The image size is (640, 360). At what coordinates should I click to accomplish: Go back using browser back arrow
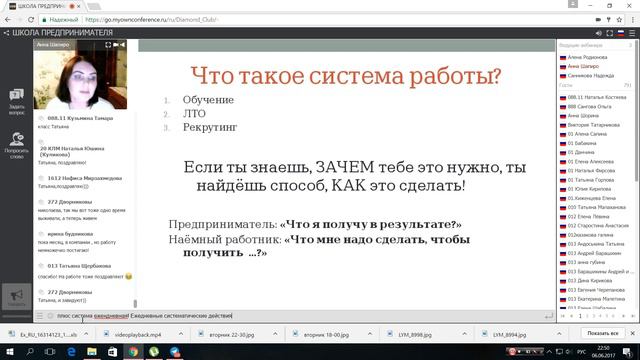click(x=8, y=20)
